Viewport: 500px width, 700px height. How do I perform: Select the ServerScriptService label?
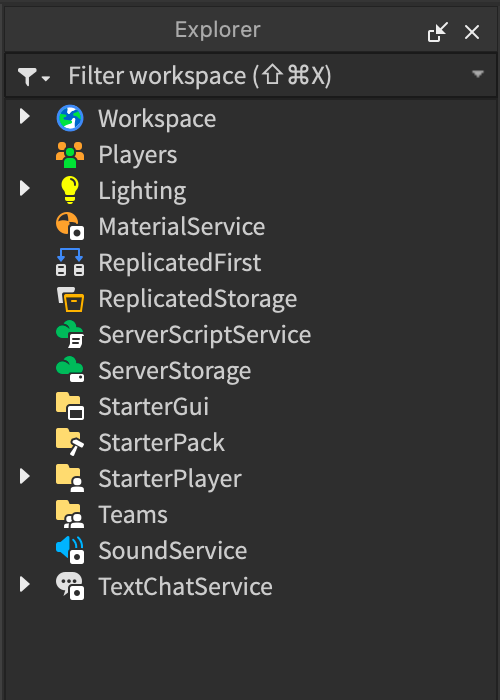tap(204, 335)
